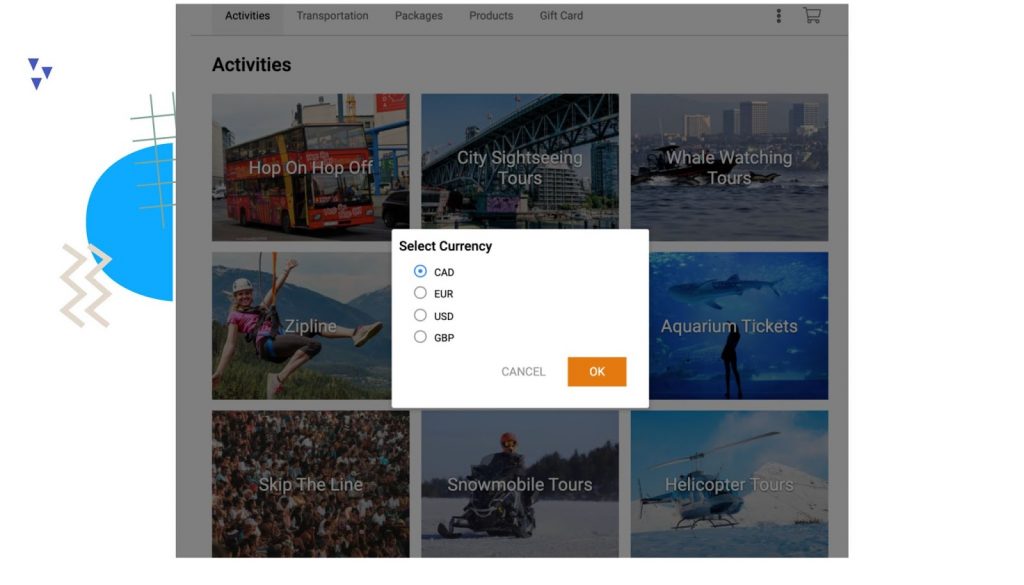Select GBP in the currency dialog
This screenshot has height=585, width=1024.
coord(420,337)
